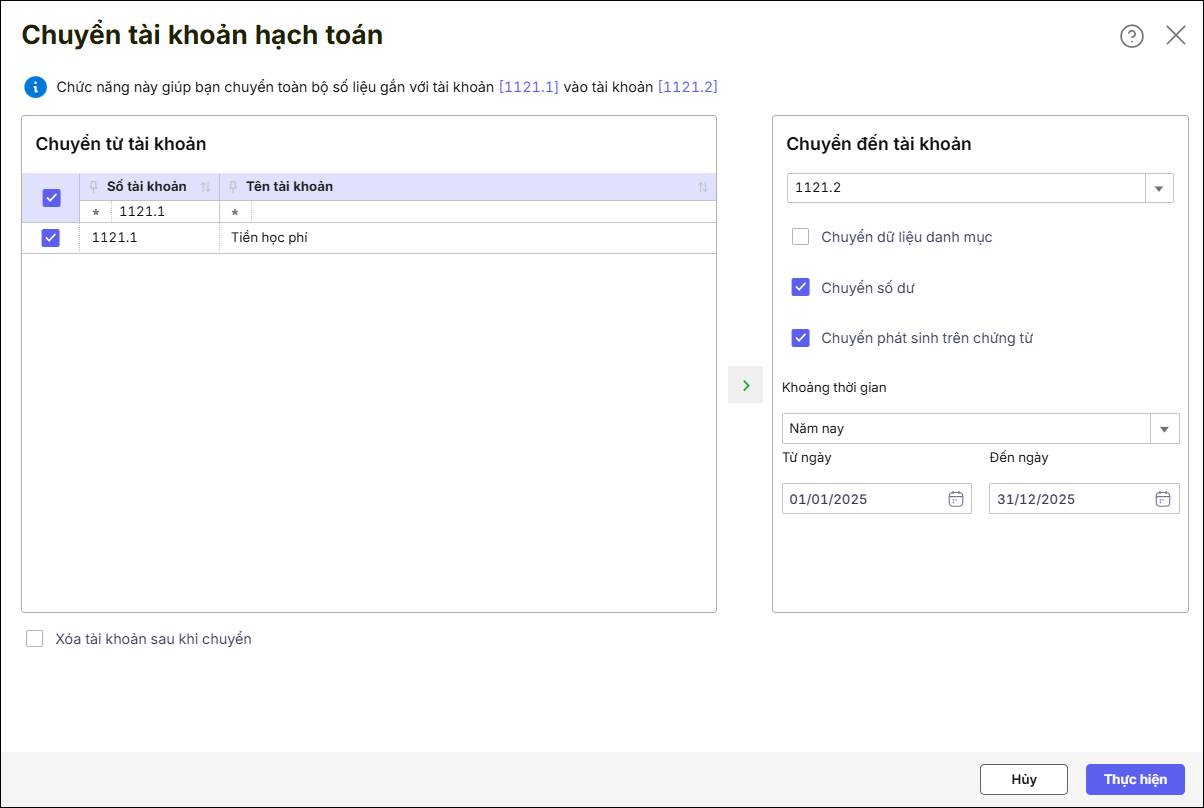Open calendar picker for Từ ngày
Screen dimensions: 1204x808
pyautogui.click(x=955, y=499)
